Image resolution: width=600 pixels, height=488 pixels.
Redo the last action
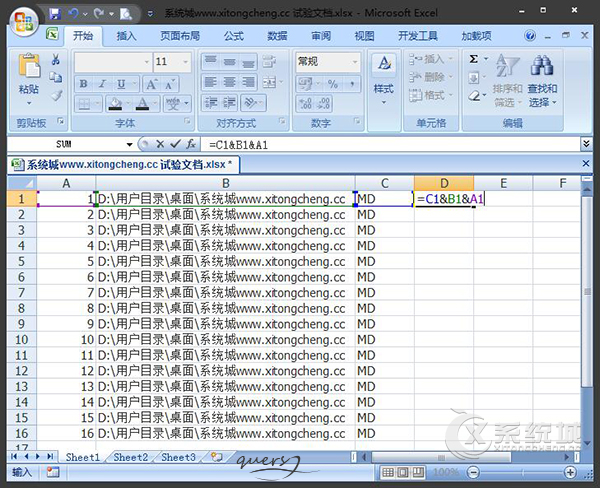(99, 14)
